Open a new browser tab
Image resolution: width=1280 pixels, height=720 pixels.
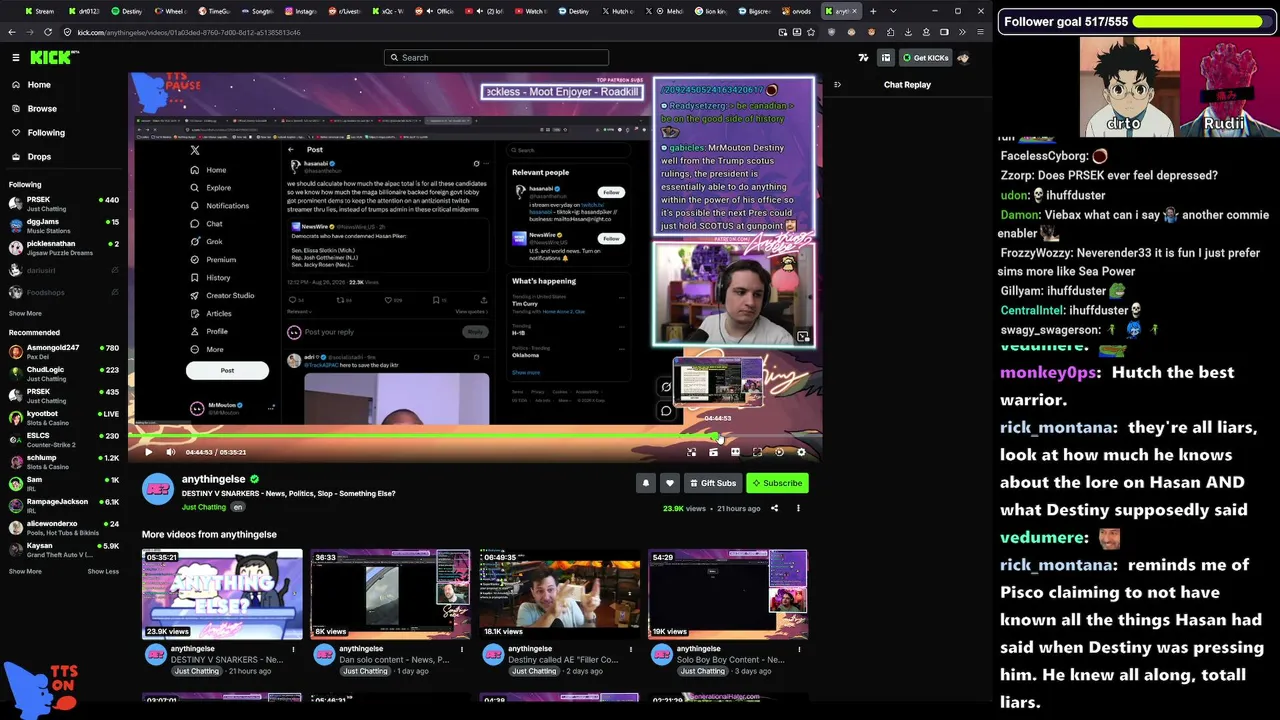873,11
